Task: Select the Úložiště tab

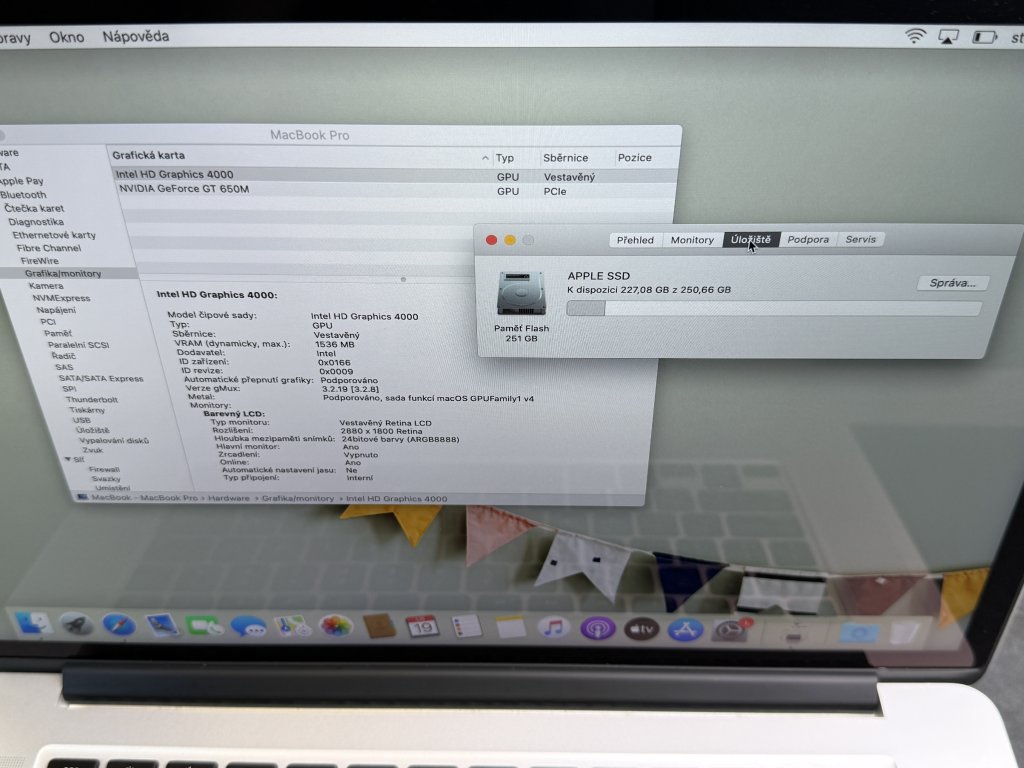Action: coord(750,240)
